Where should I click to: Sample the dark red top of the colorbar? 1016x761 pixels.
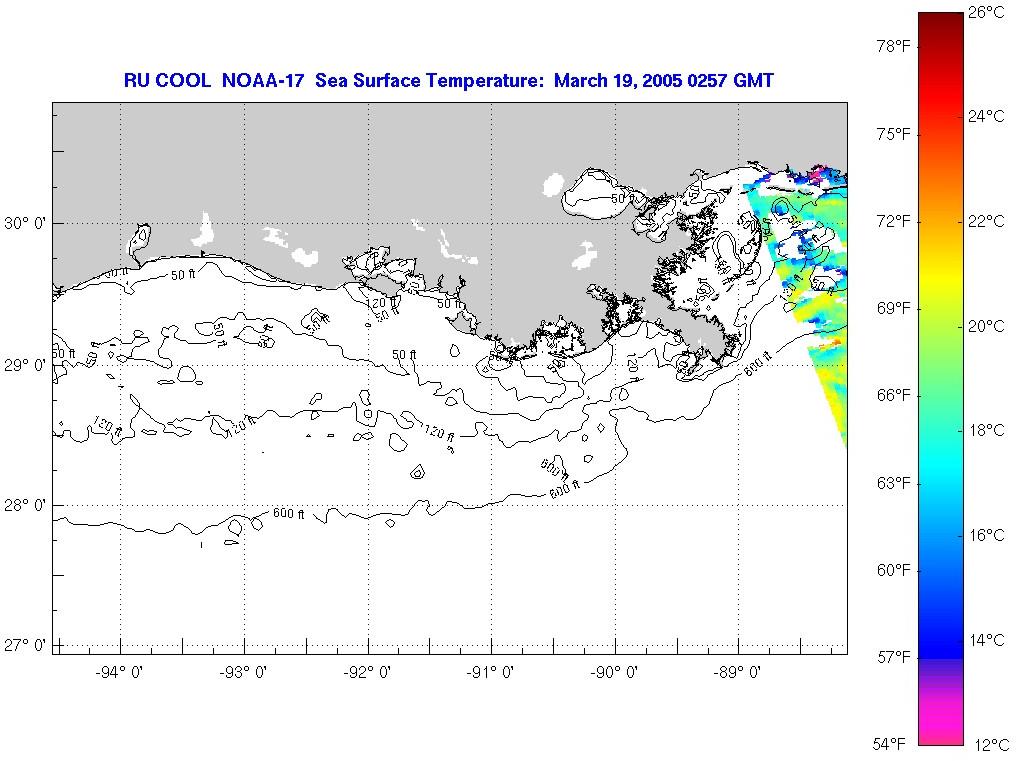coord(941,21)
